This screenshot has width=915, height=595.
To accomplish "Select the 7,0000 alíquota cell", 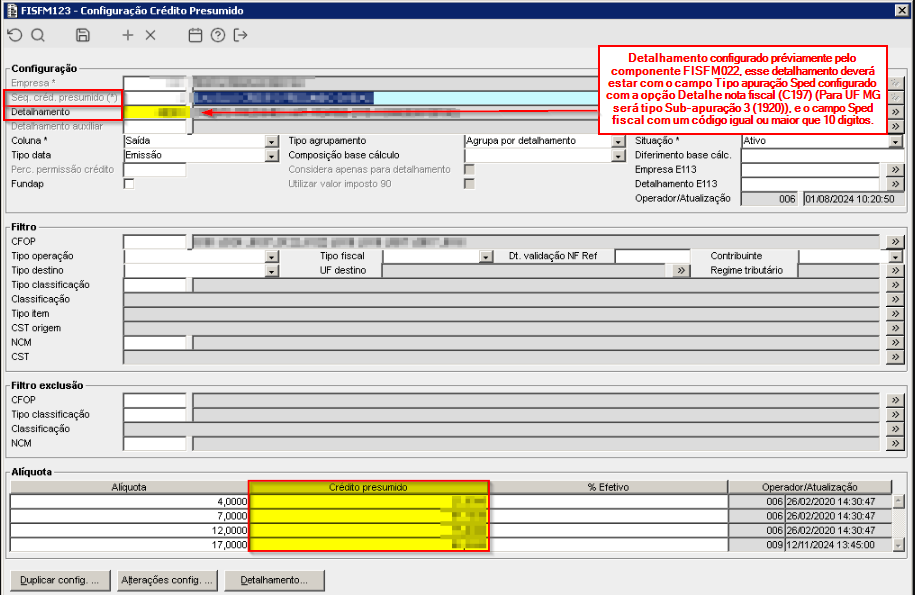I will [x=129, y=516].
